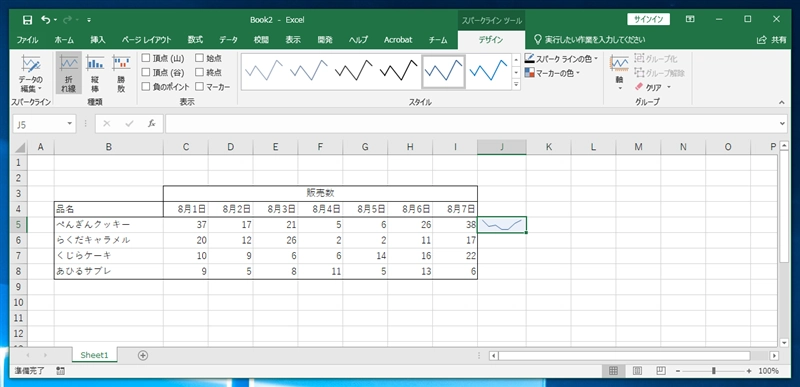Open the Quick Access Toolbar customize arrow

pos(89,20)
